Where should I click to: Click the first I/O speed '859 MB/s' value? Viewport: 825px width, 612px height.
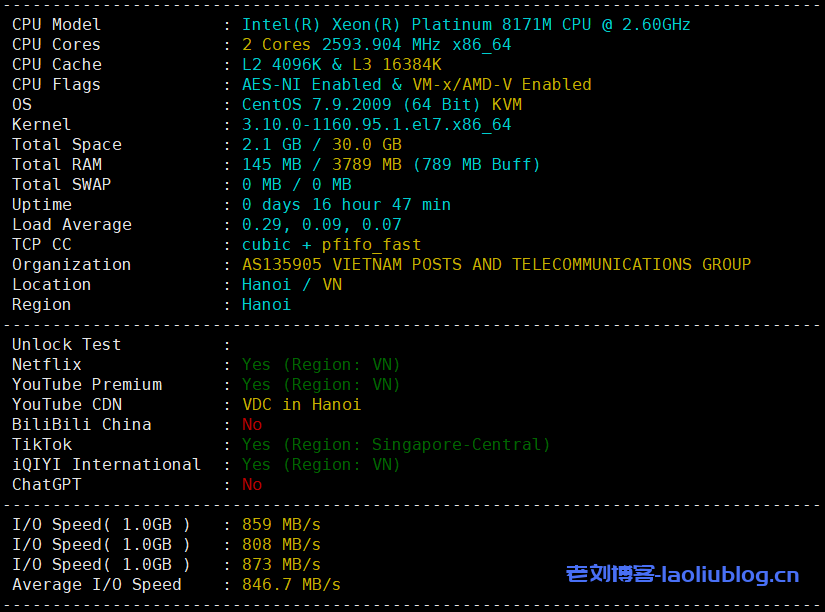click(x=281, y=524)
